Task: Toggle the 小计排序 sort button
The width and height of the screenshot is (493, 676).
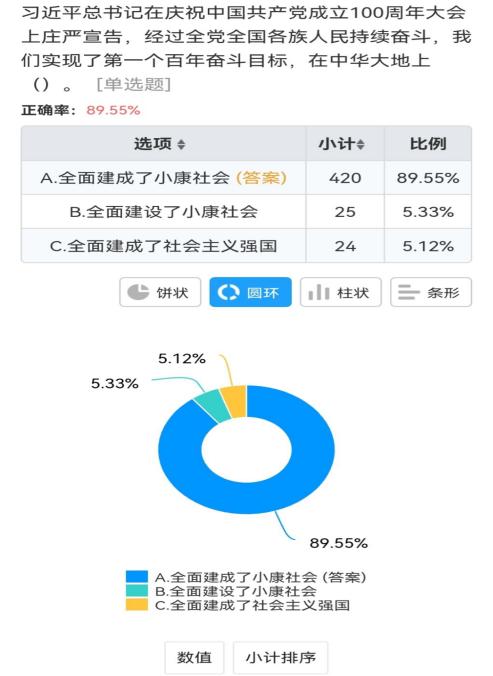Action: point(281,657)
